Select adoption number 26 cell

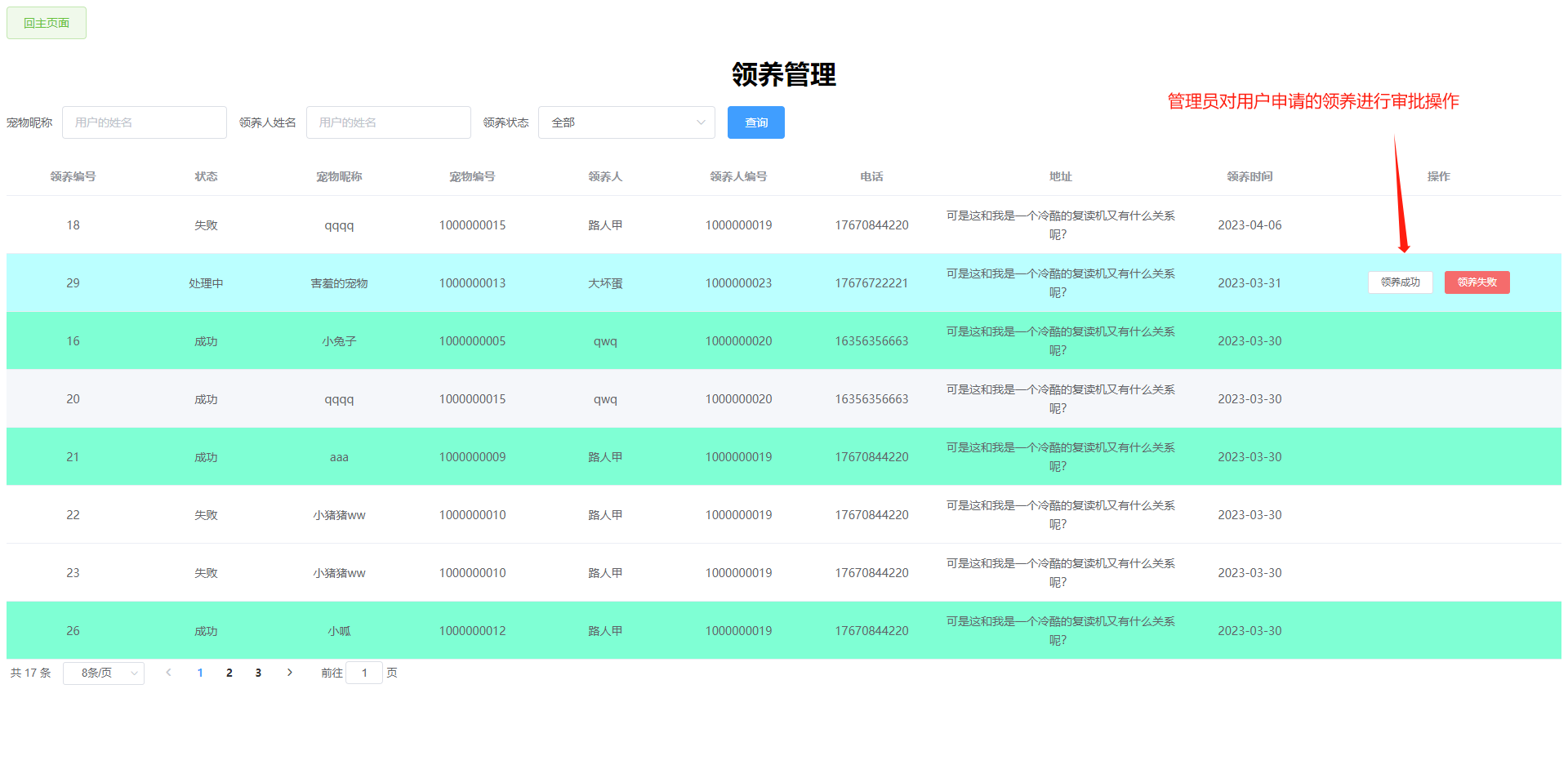click(73, 631)
